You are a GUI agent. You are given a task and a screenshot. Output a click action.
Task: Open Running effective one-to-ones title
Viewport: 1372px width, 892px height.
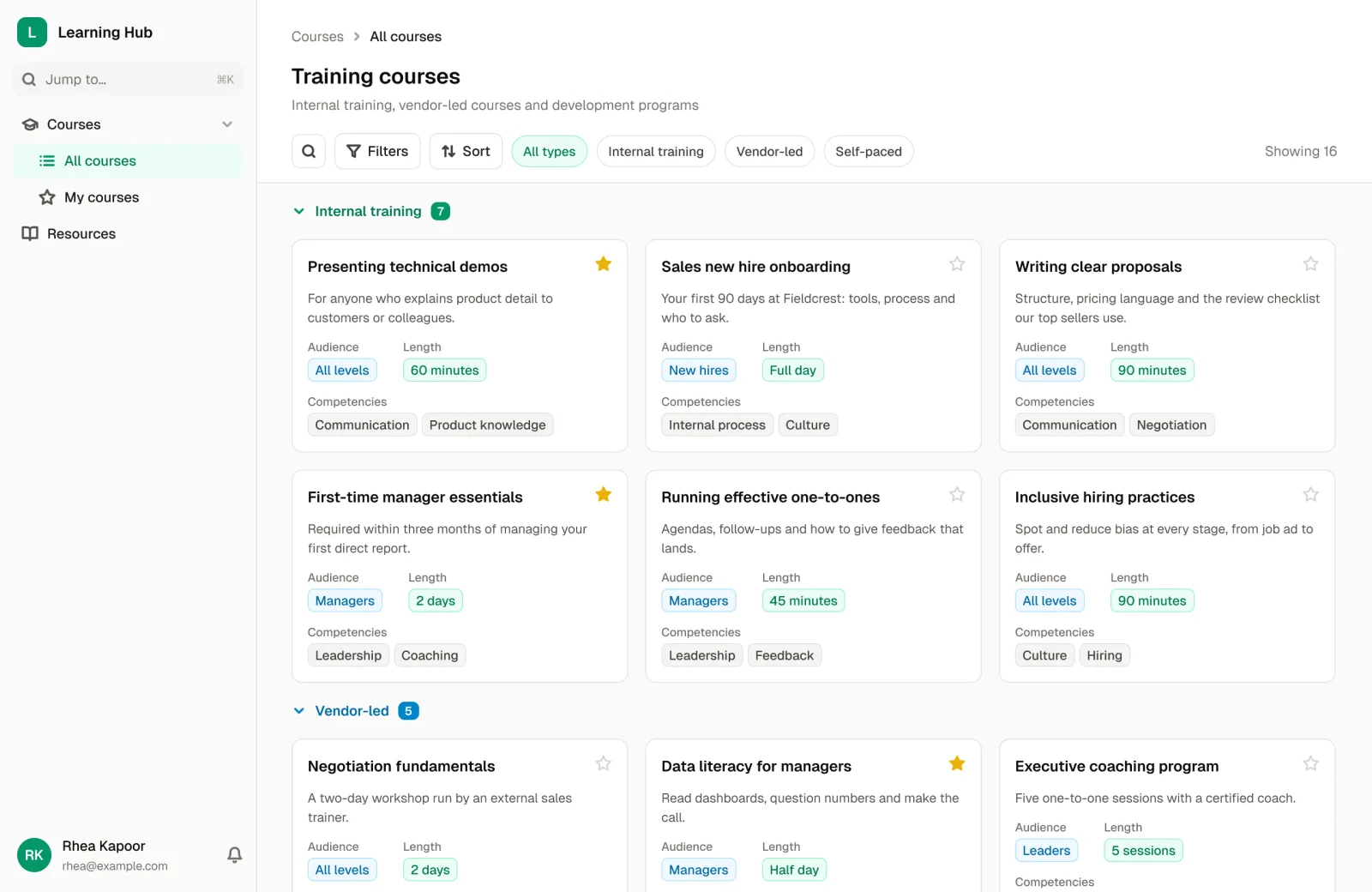click(x=770, y=497)
